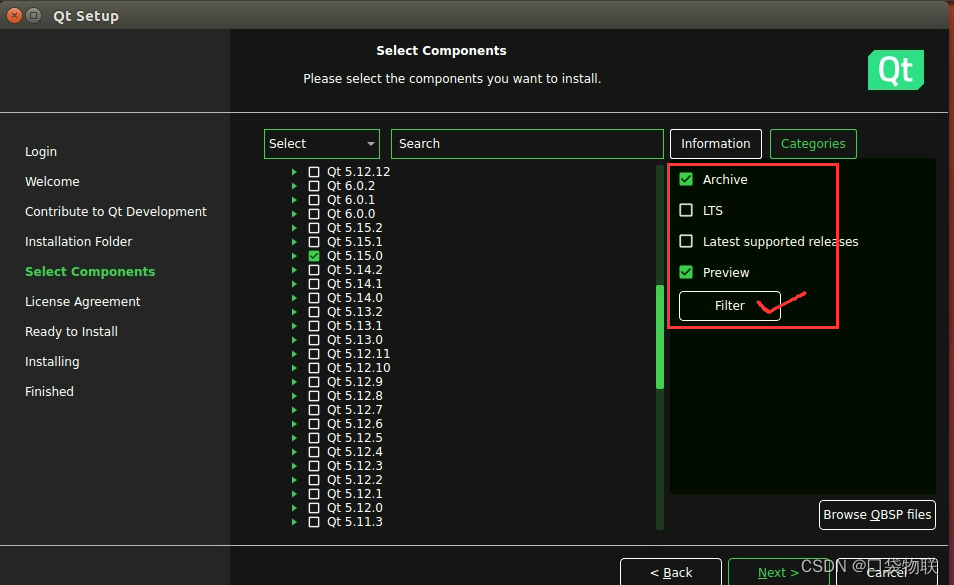Select the Qt 5.12.10 row label
The width and height of the screenshot is (954, 585).
(358, 368)
